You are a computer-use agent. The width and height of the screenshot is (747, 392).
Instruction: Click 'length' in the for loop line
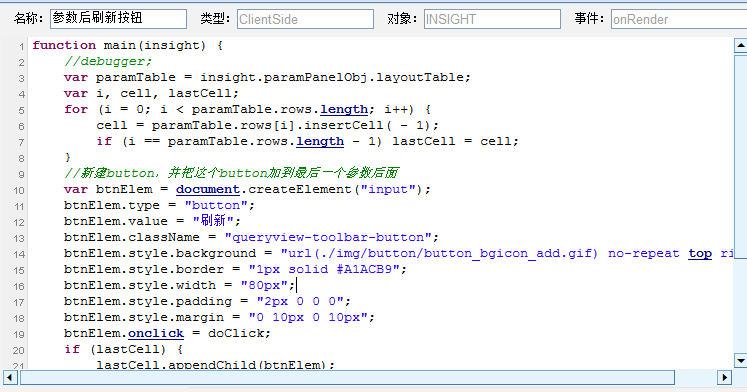(344, 110)
